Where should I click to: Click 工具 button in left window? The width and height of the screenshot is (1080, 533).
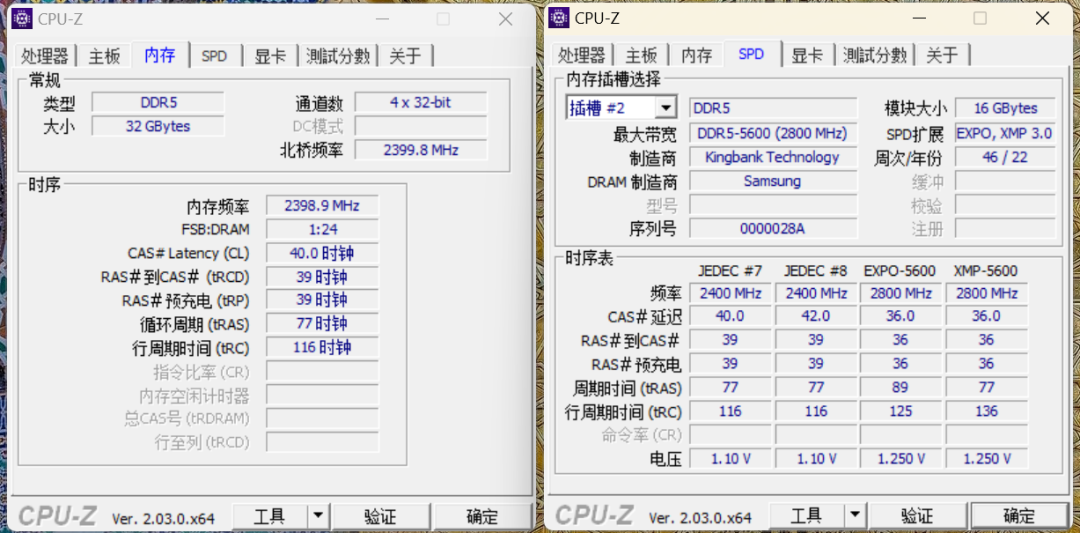coord(269,516)
